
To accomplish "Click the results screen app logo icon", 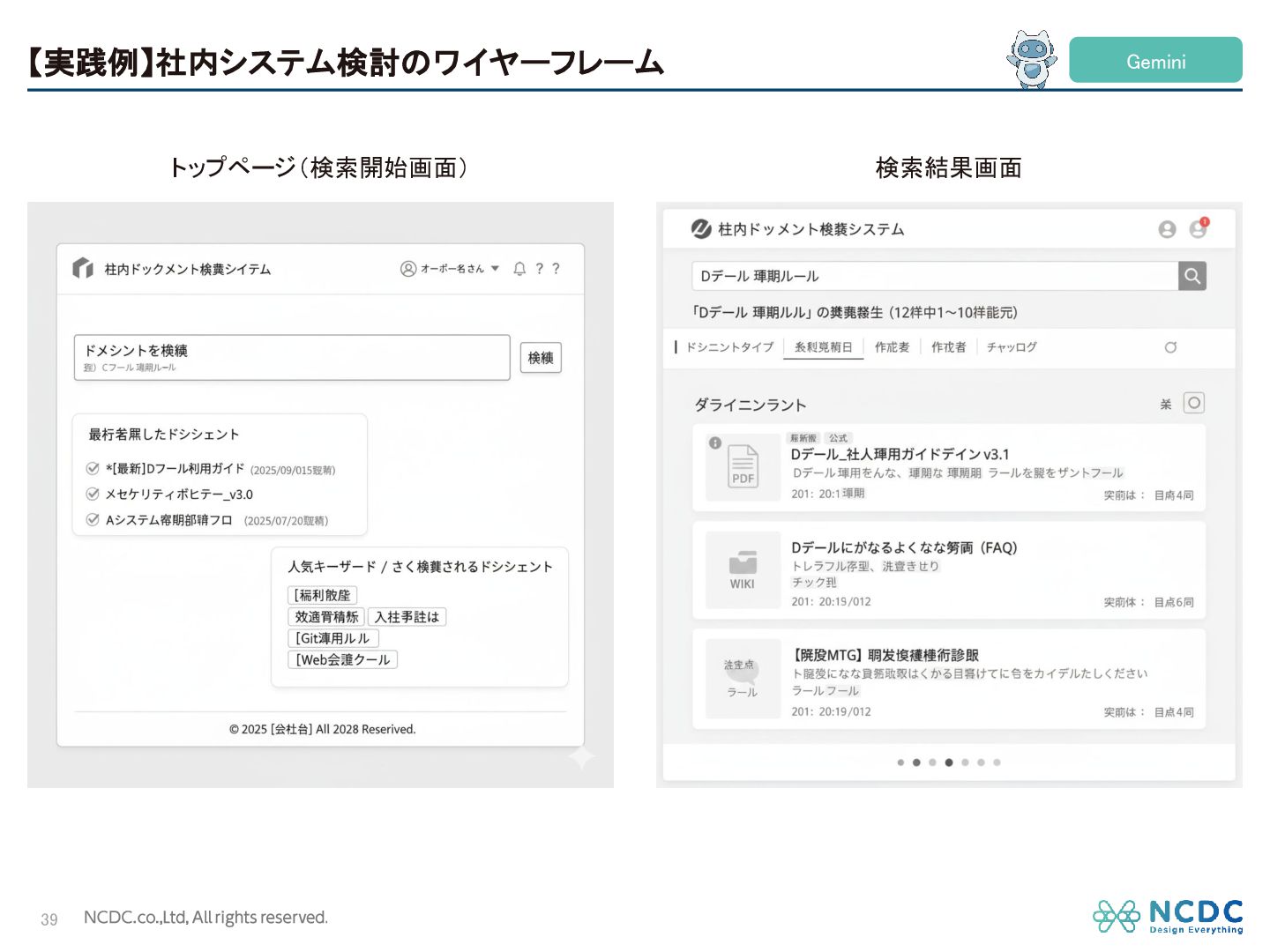I will click(701, 229).
